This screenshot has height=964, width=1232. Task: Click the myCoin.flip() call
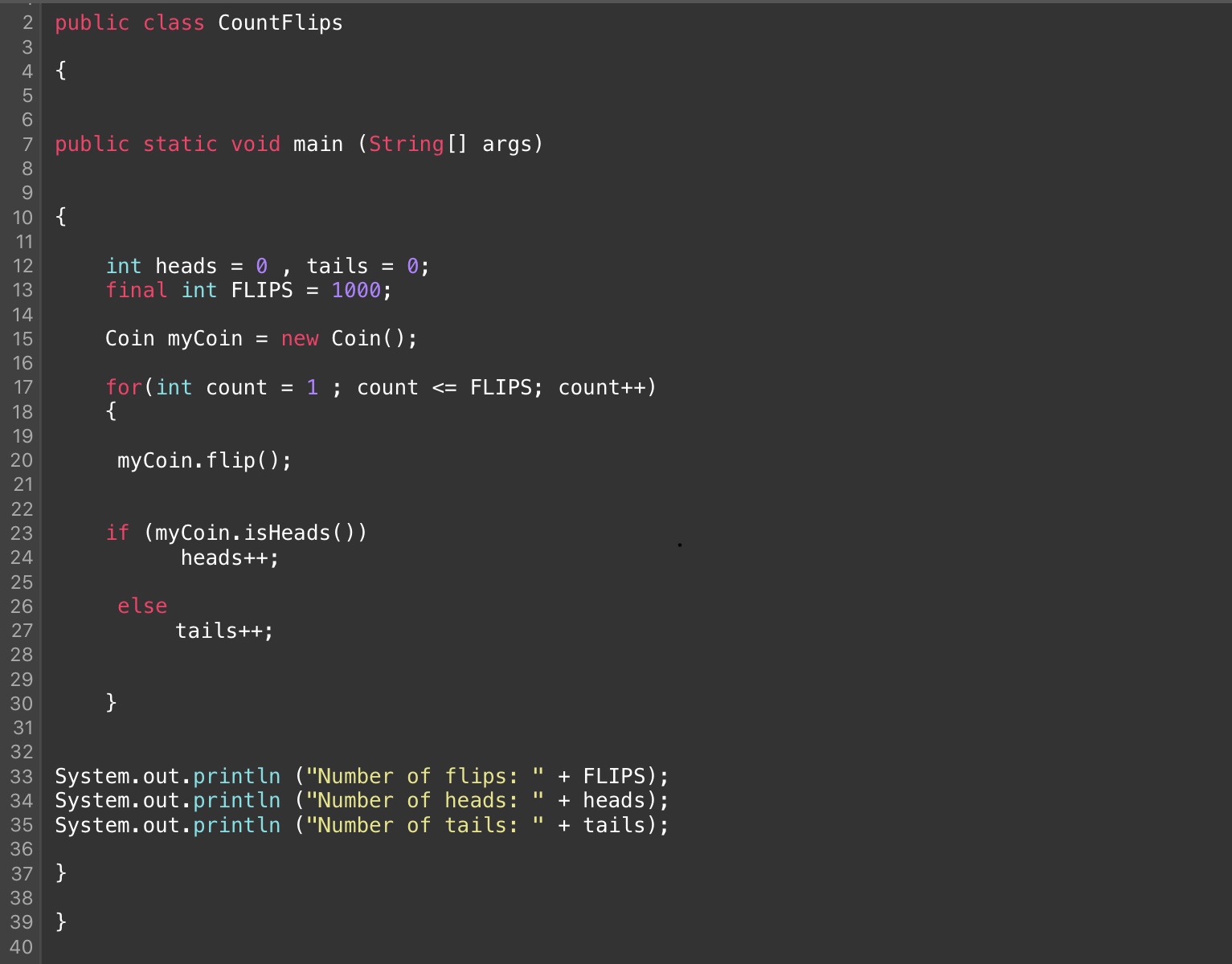click(204, 460)
